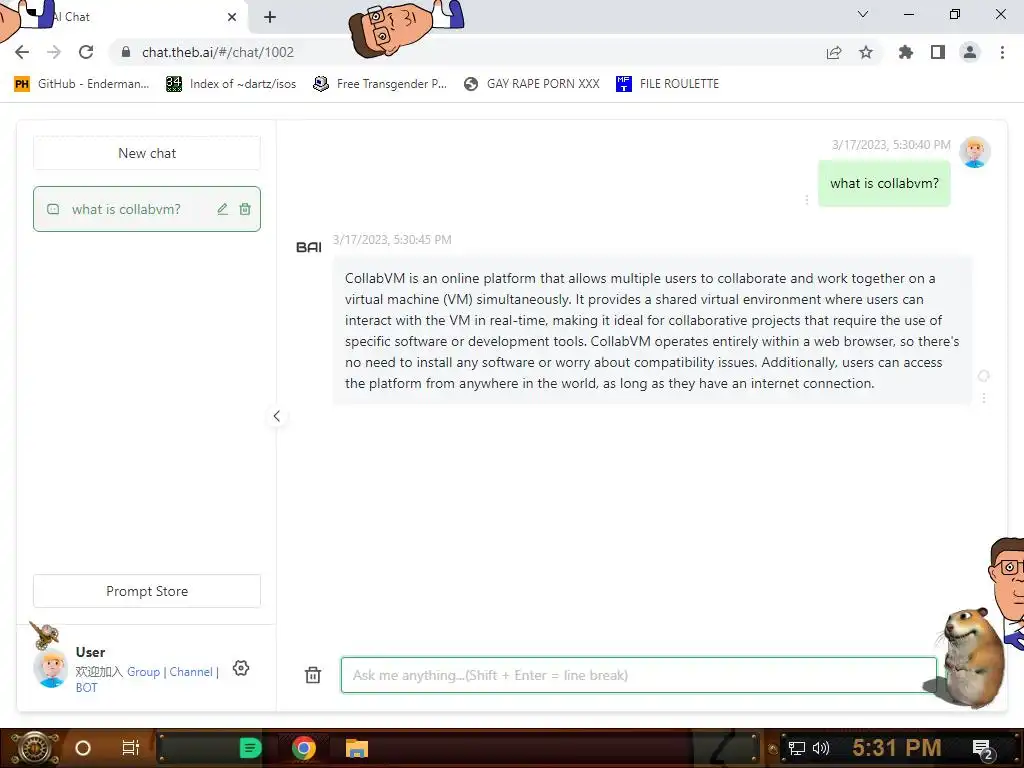Open the Prompt Store
Viewport: 1024px width, 768px height.
(147, 591)
